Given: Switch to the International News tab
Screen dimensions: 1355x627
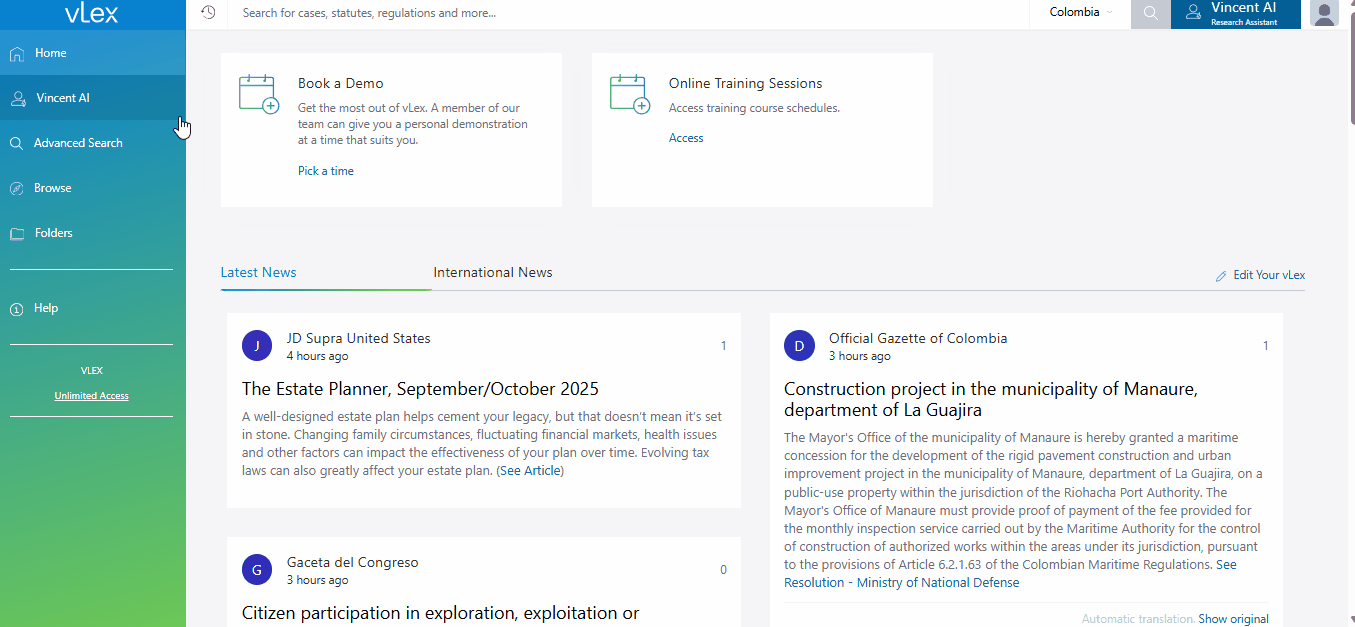Looking at the screenshot, I should tap(492, 272).
